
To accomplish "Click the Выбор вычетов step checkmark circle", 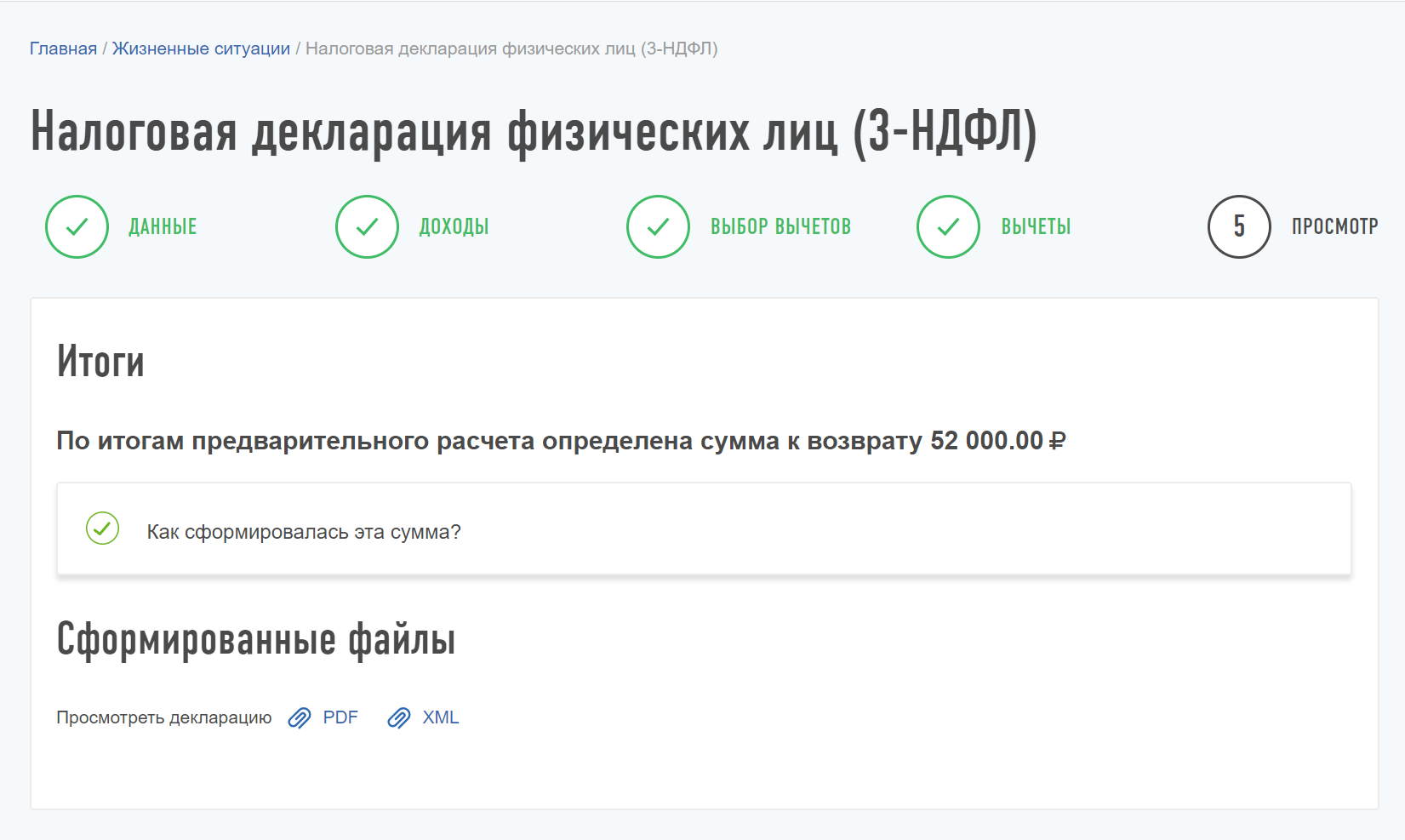I will pos(658,226).
